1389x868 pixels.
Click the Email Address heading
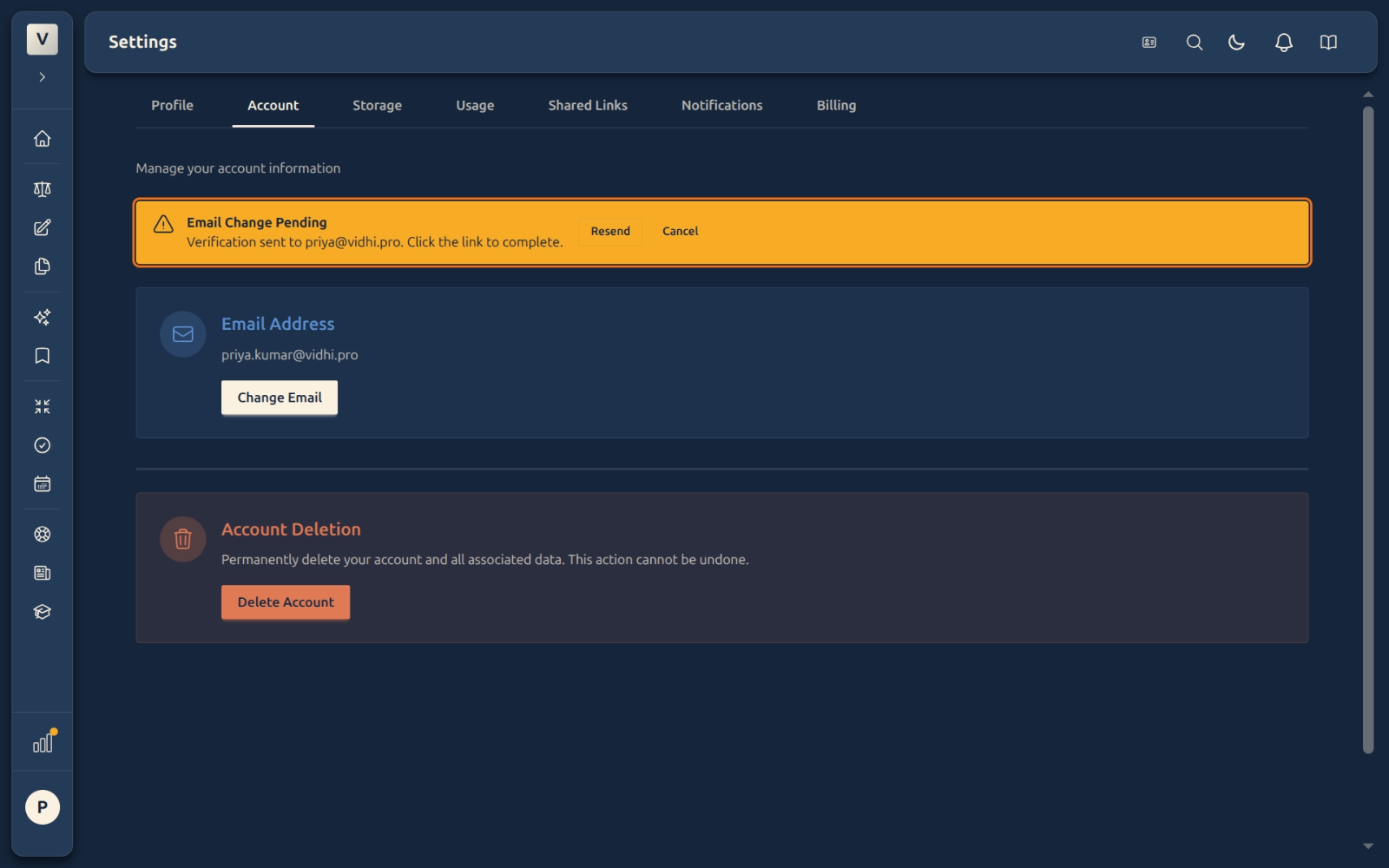pyautogui.click(x=278, y=324)
